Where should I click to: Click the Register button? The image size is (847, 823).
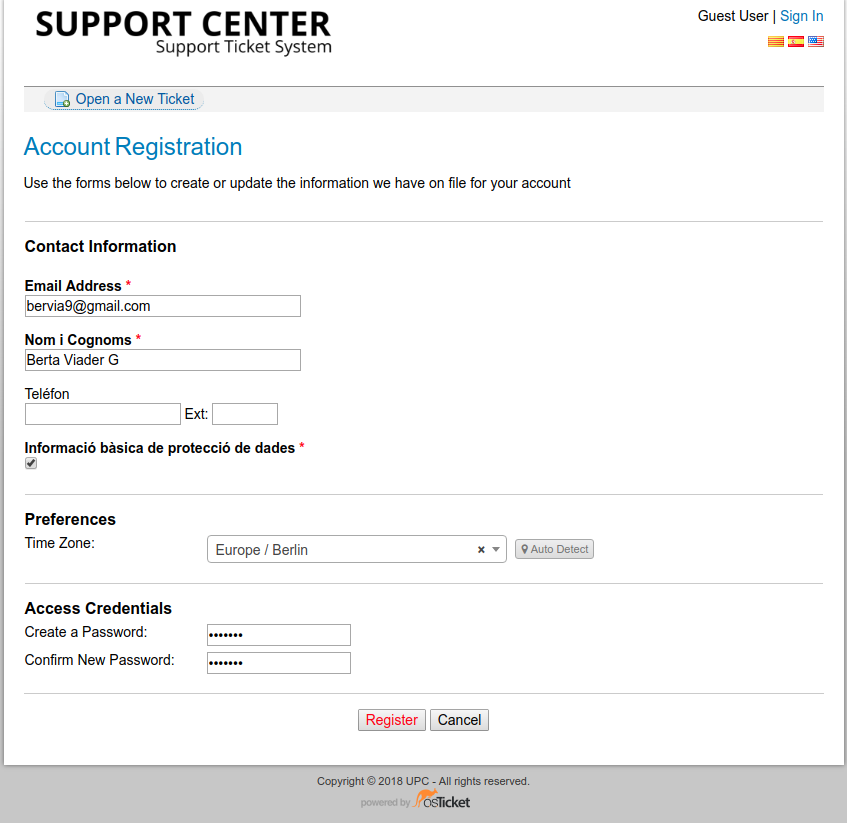tap(391, 719)
